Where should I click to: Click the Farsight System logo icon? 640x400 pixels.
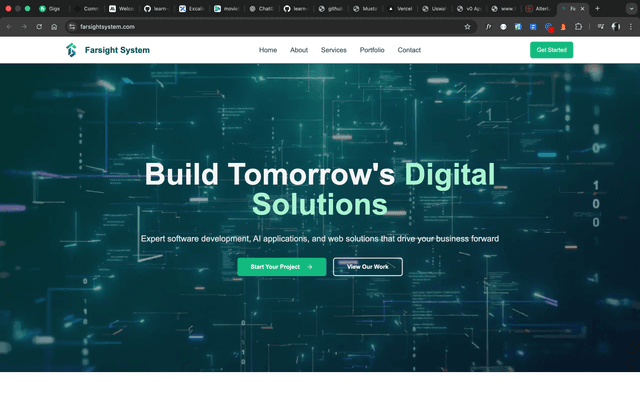pyautogui.click(x=71, y=50)
